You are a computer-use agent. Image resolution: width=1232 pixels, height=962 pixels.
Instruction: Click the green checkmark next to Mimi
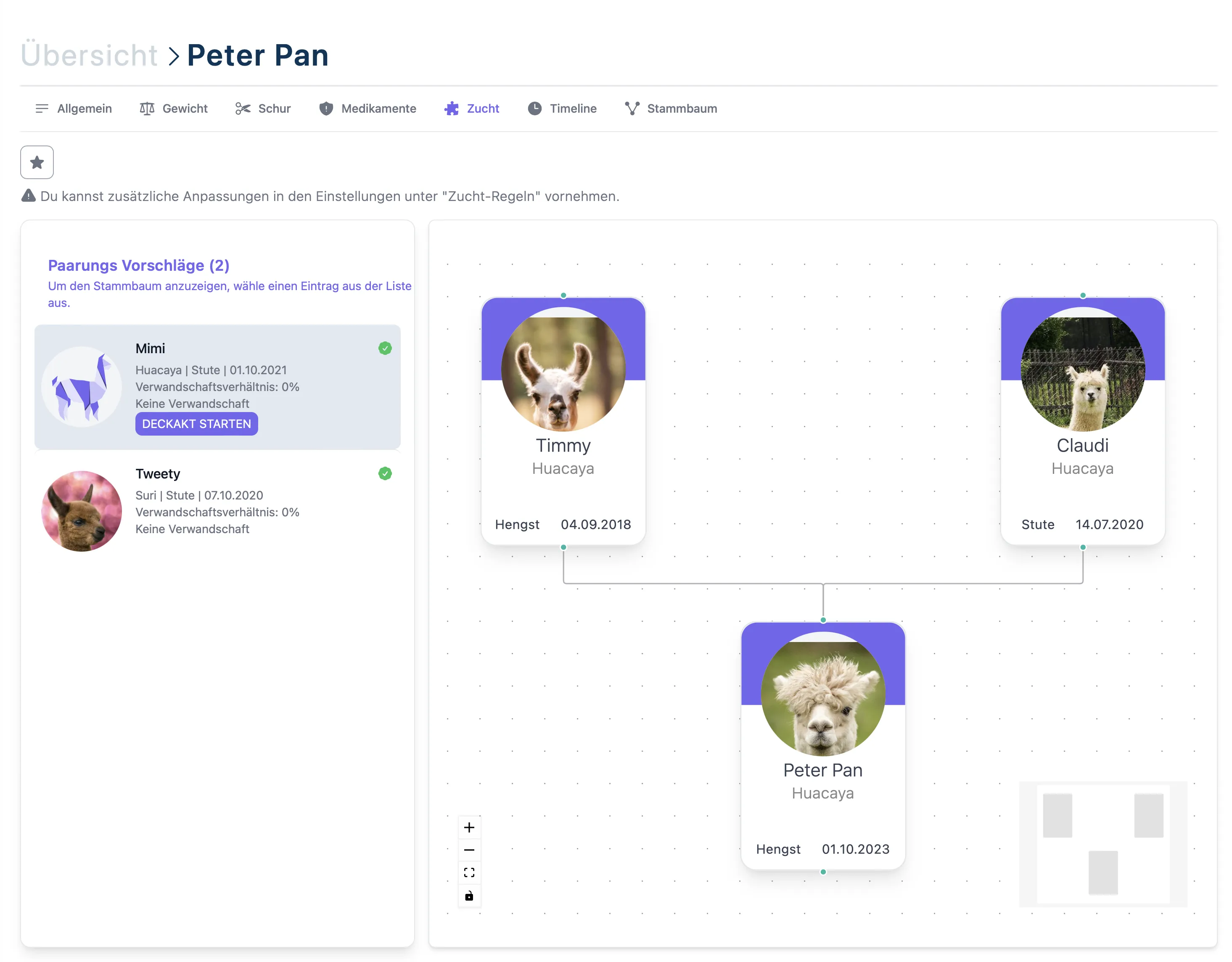385,348
